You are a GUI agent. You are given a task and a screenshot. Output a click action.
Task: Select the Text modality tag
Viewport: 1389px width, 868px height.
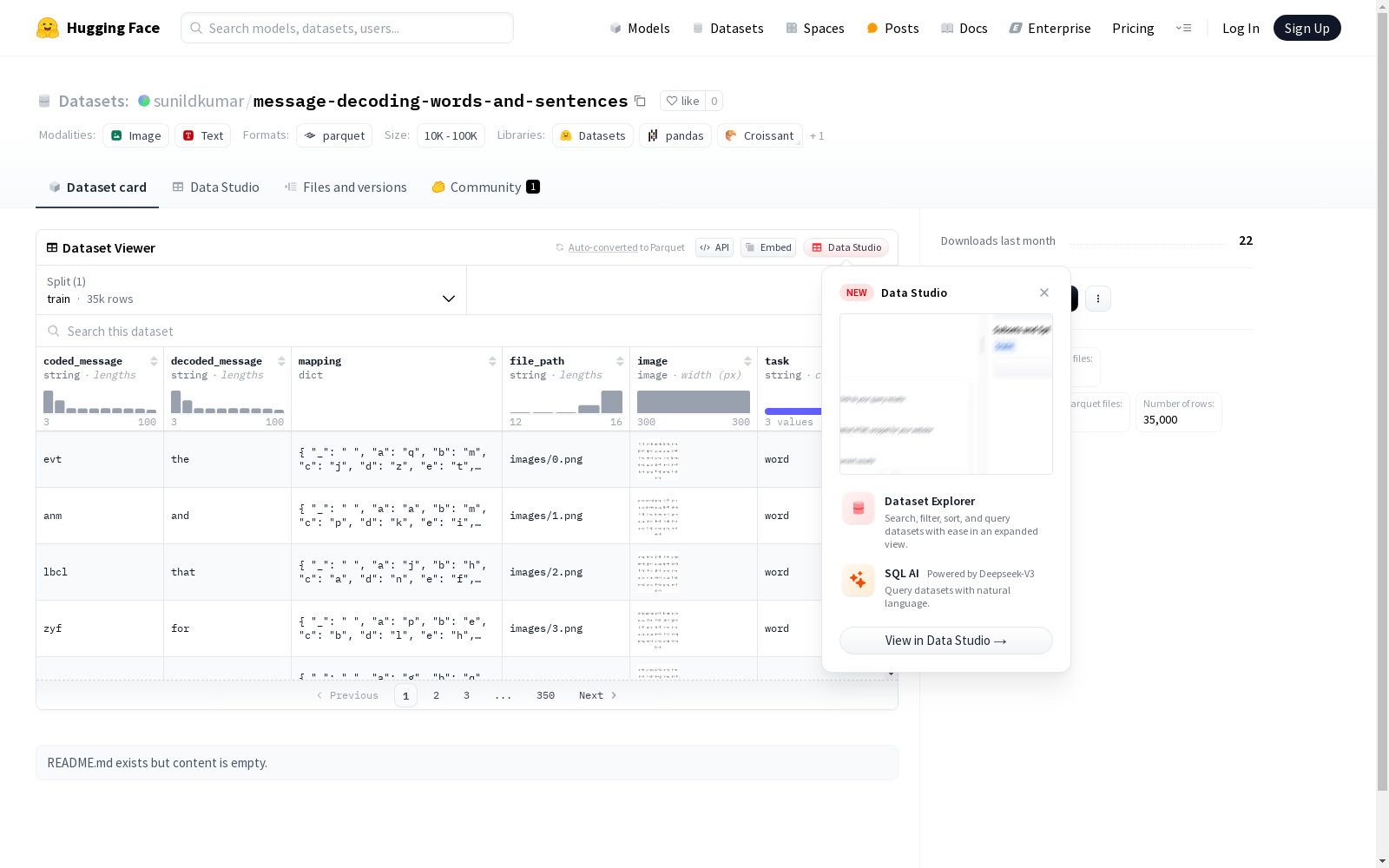pyautogui.click(x=203, y=135)
